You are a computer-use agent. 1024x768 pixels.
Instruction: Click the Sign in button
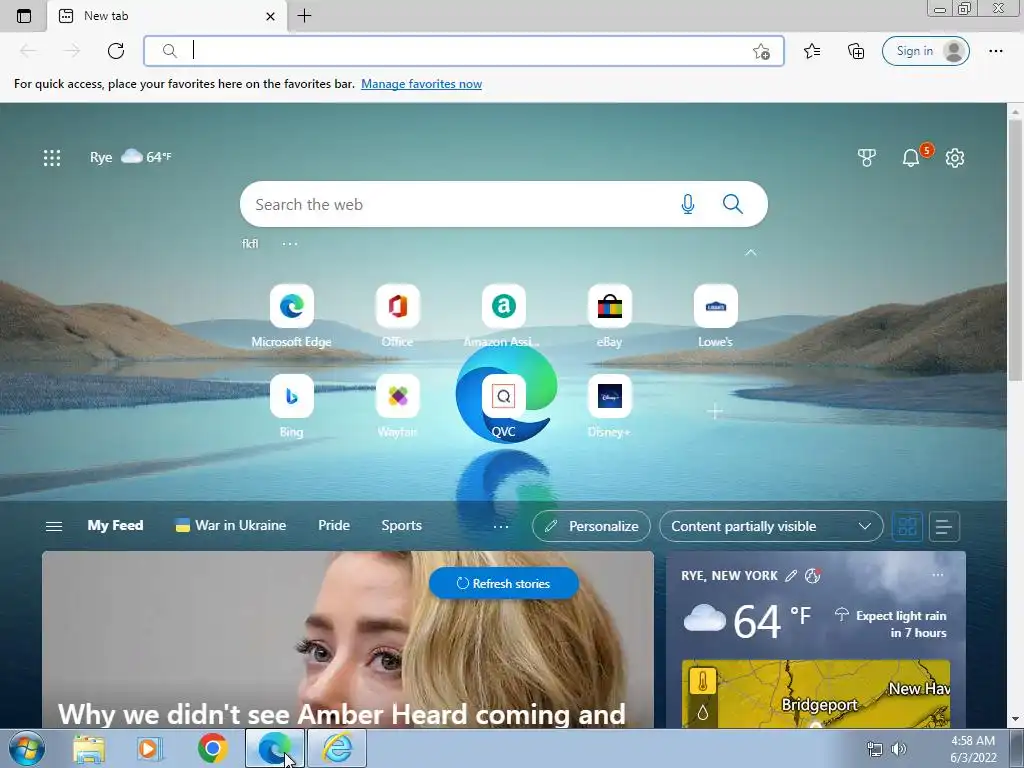click(x=925, y=51)
